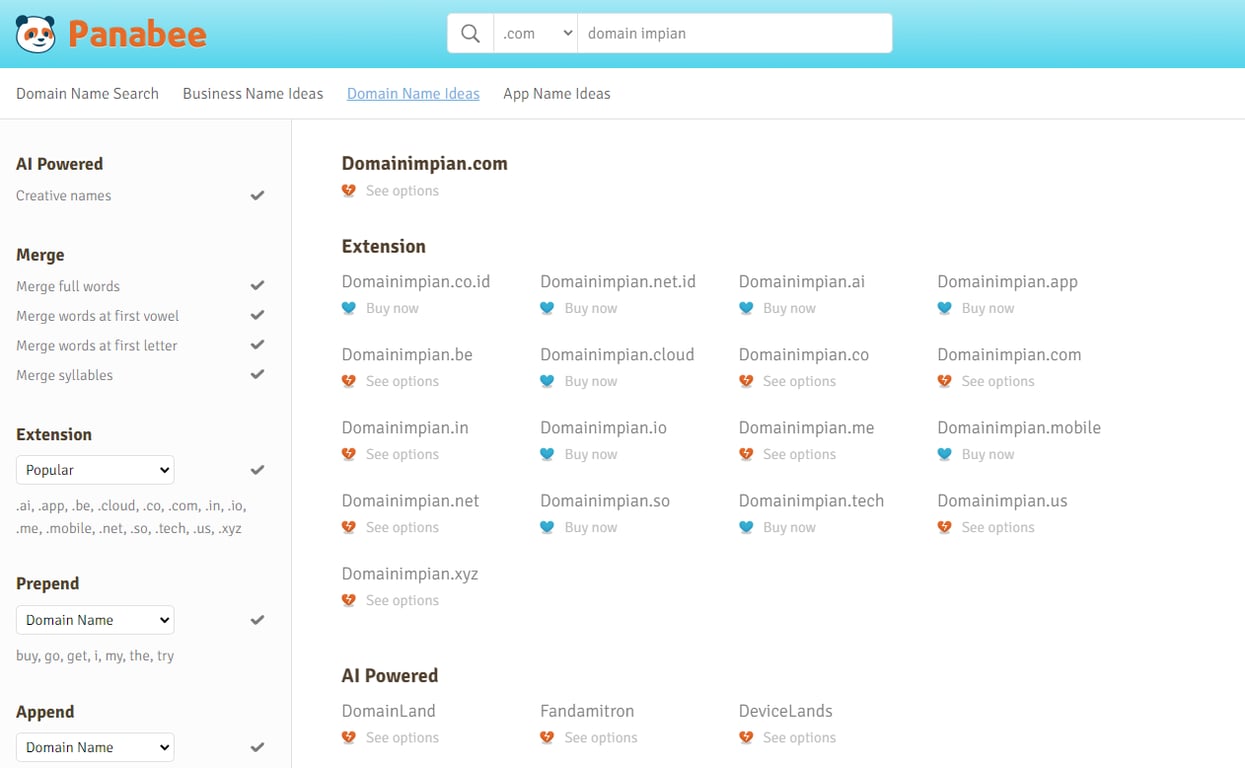Open the DomainLand name suggestion

click(x=389, y=712)
